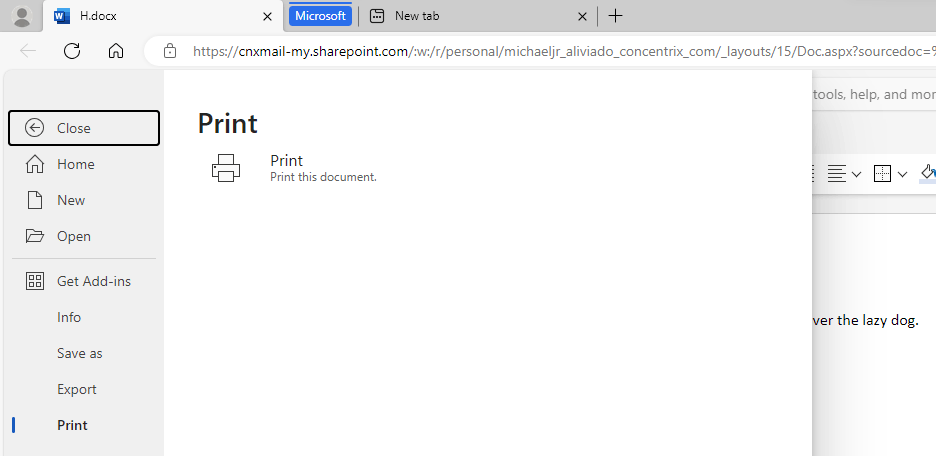Select Print in the left sidebar
This screenshot has width=936, height=456.
84,425
